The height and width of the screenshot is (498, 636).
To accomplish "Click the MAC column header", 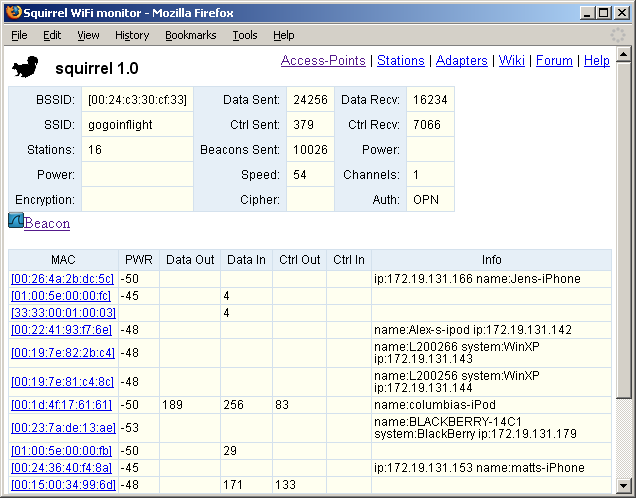I will click(x=63, y=260).
